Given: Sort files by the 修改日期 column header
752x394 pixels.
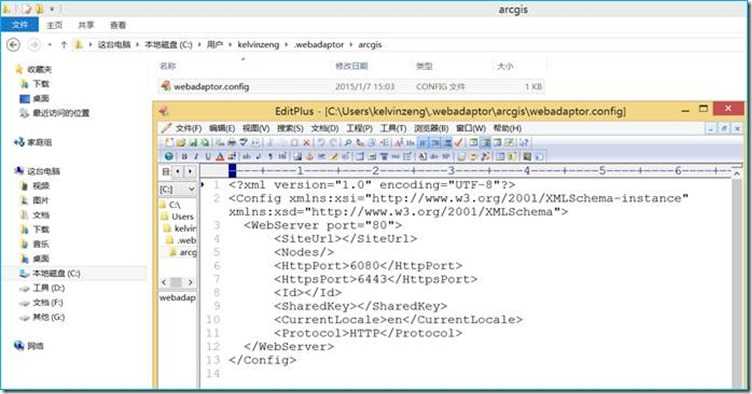Looking at the screenshot, I should (351, 66).
